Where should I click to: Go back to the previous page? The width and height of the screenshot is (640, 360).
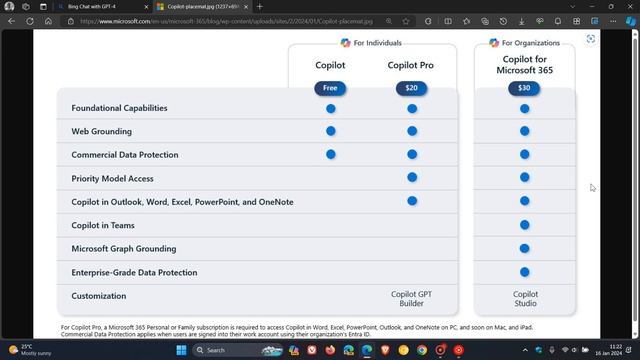pos(11,21)
